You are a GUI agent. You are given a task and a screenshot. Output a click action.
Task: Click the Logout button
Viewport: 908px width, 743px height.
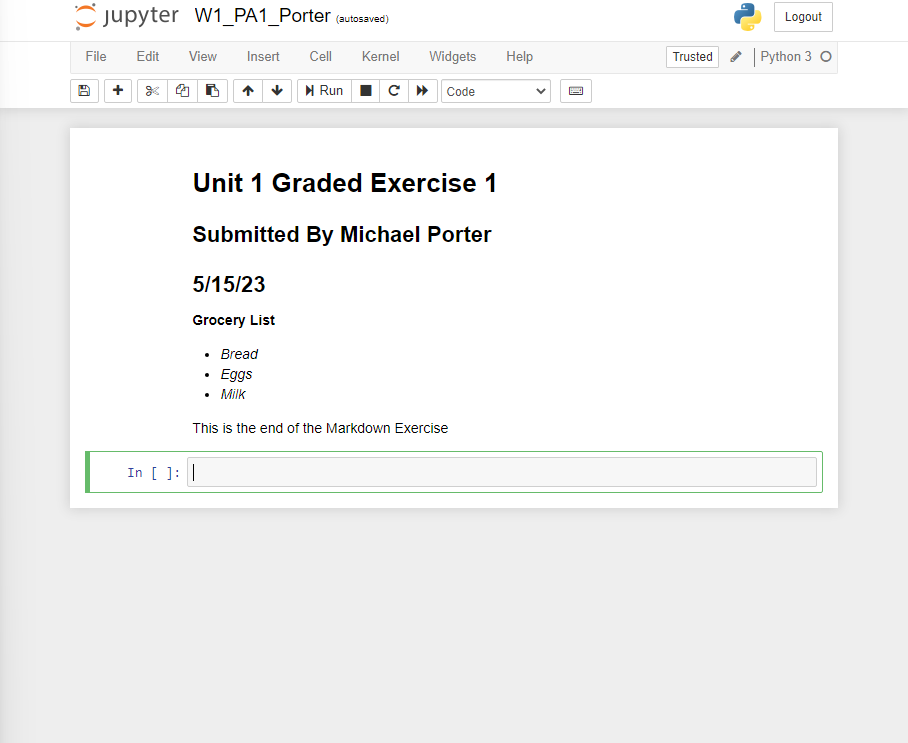coord(803,16)
